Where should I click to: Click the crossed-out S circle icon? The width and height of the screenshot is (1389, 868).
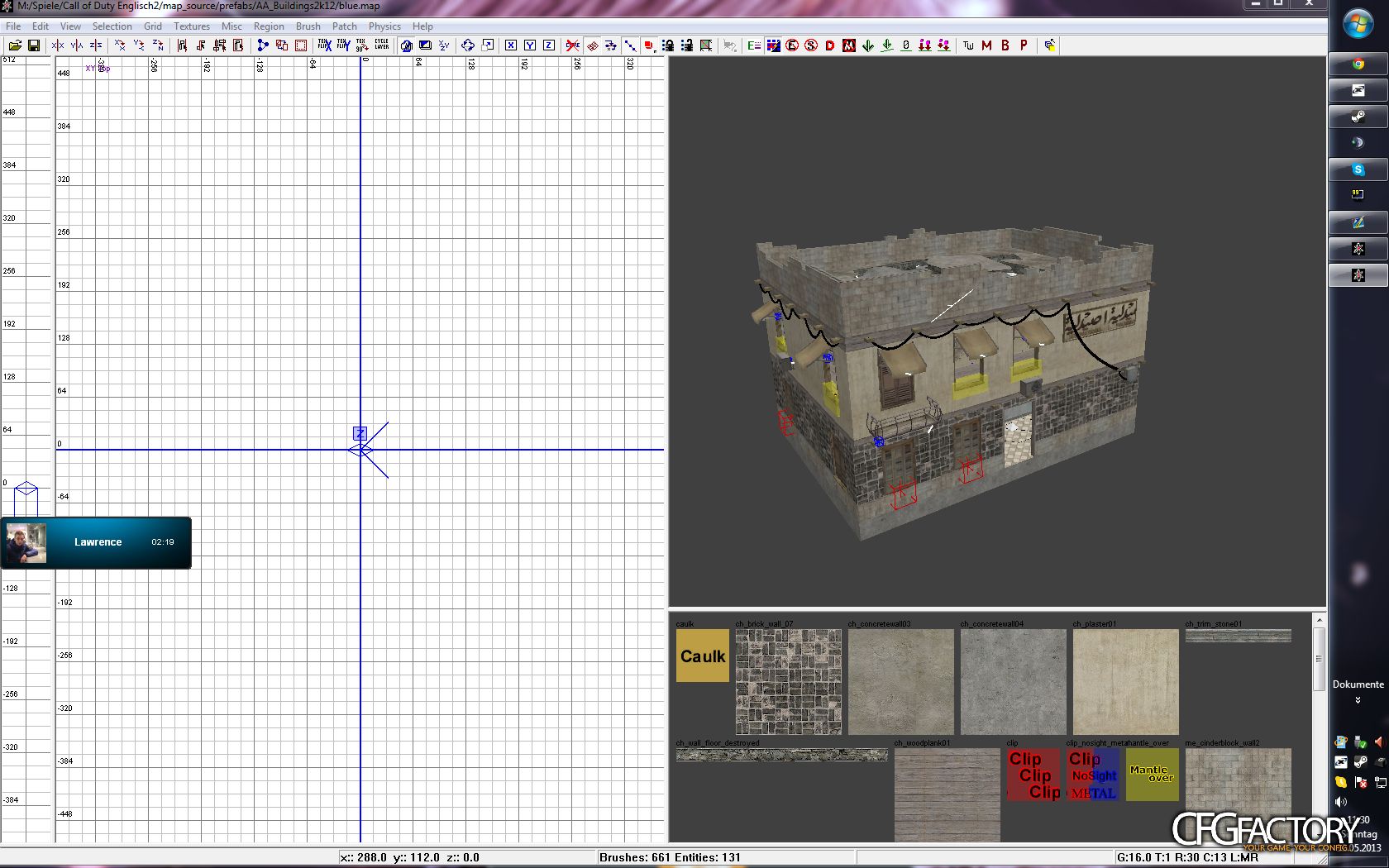click(811, 45)
